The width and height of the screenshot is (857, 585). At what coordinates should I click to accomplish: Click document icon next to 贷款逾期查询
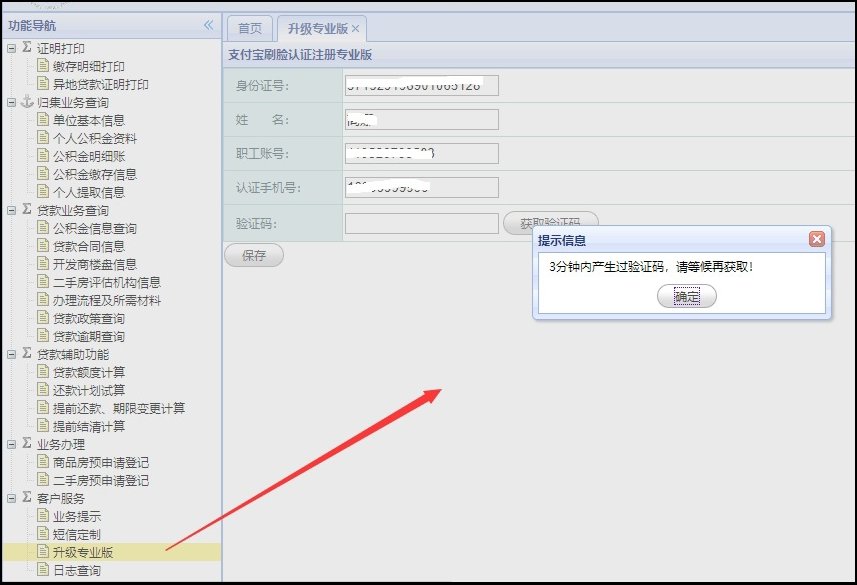tap(43, 336)
